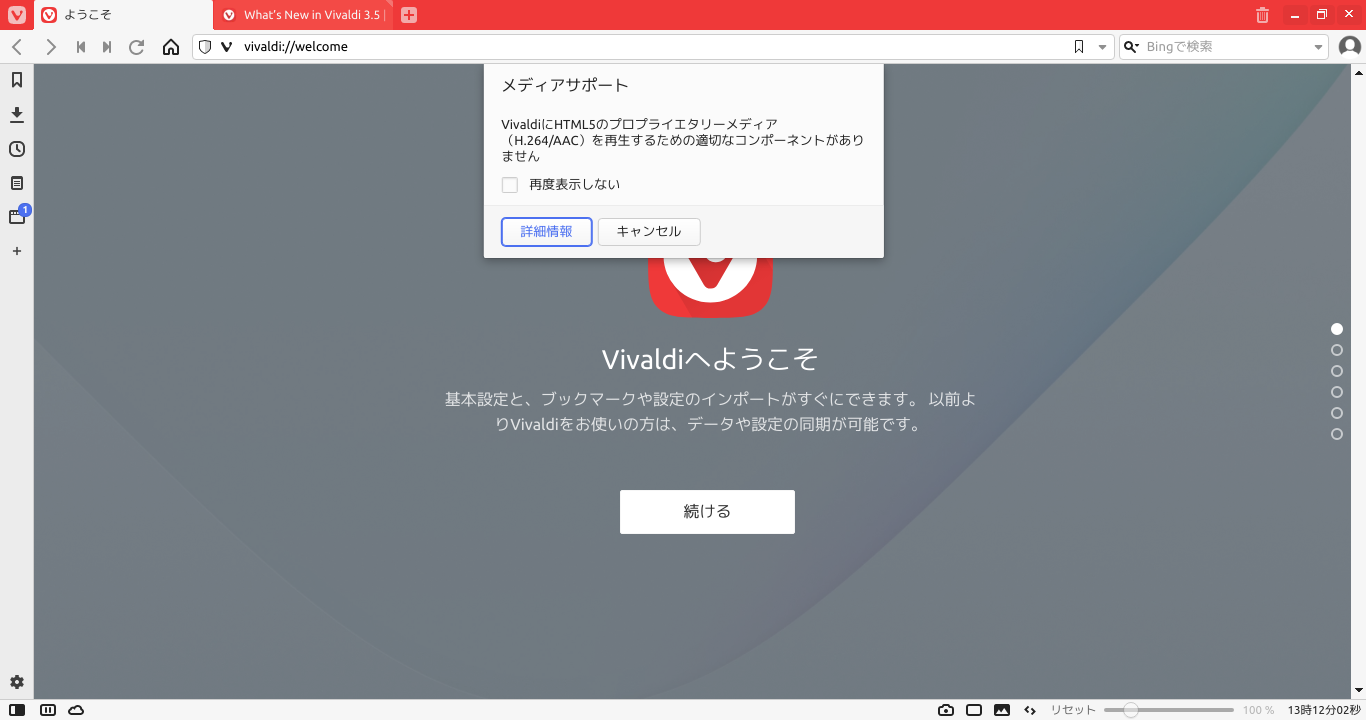This screenshot has height=720, width=1366.
Task: Open the closed tabs trash can
Action: click(1262, 15)
